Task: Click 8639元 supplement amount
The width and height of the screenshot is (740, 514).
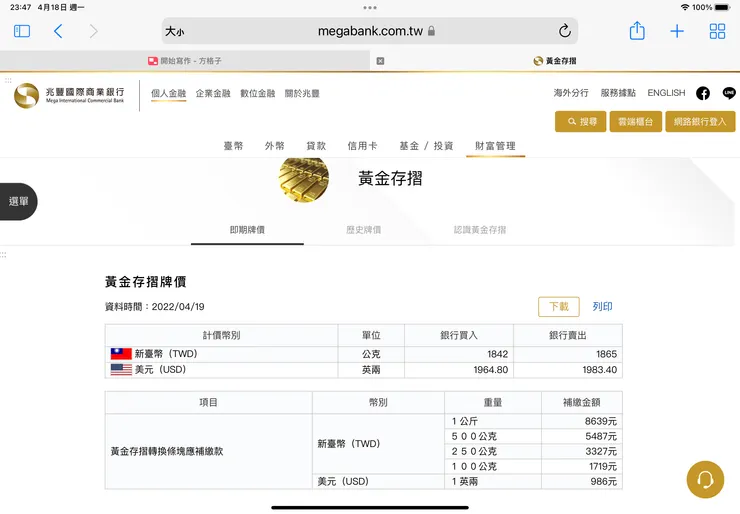Action: point(601,421)
